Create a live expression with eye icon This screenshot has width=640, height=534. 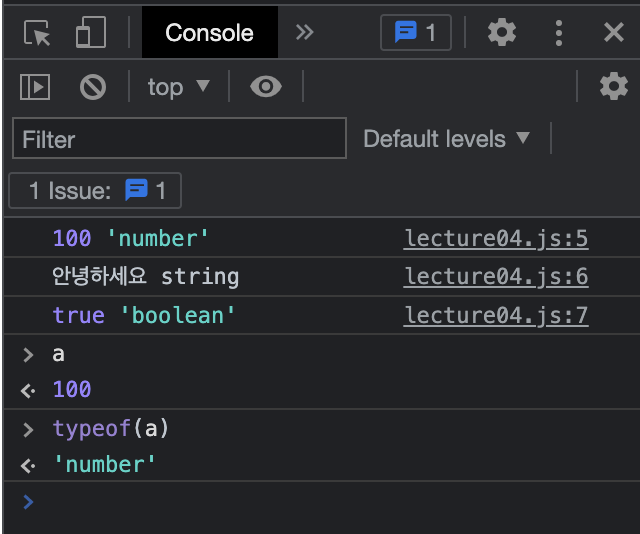pos(265,87)
